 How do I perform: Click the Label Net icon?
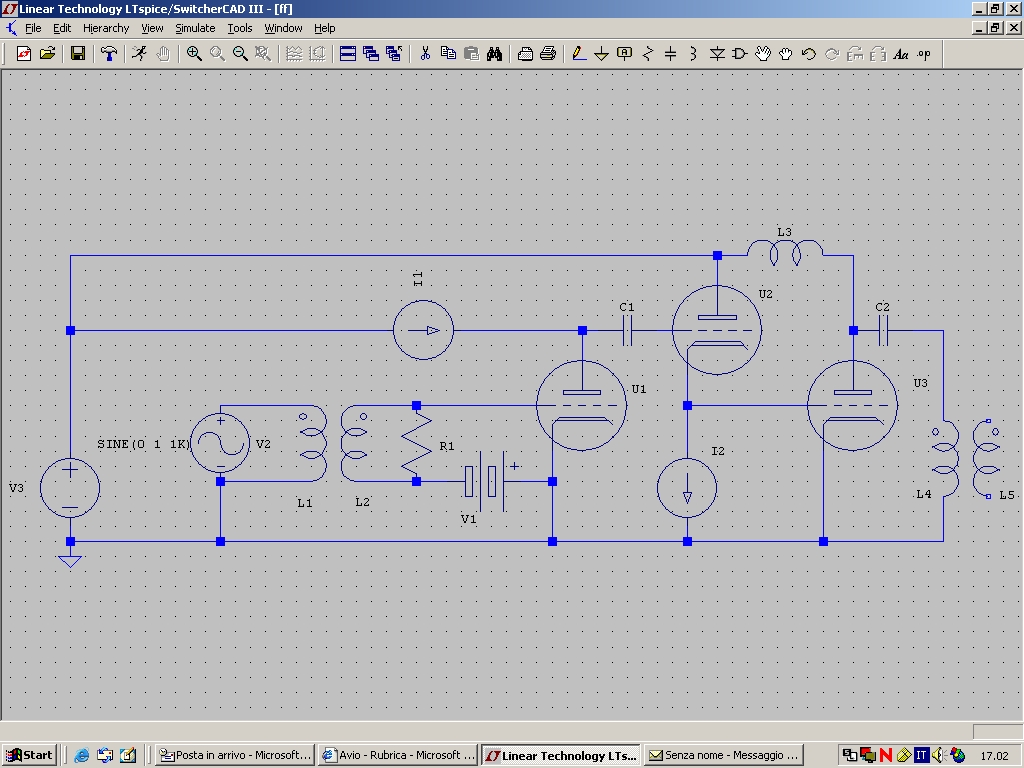624,54
